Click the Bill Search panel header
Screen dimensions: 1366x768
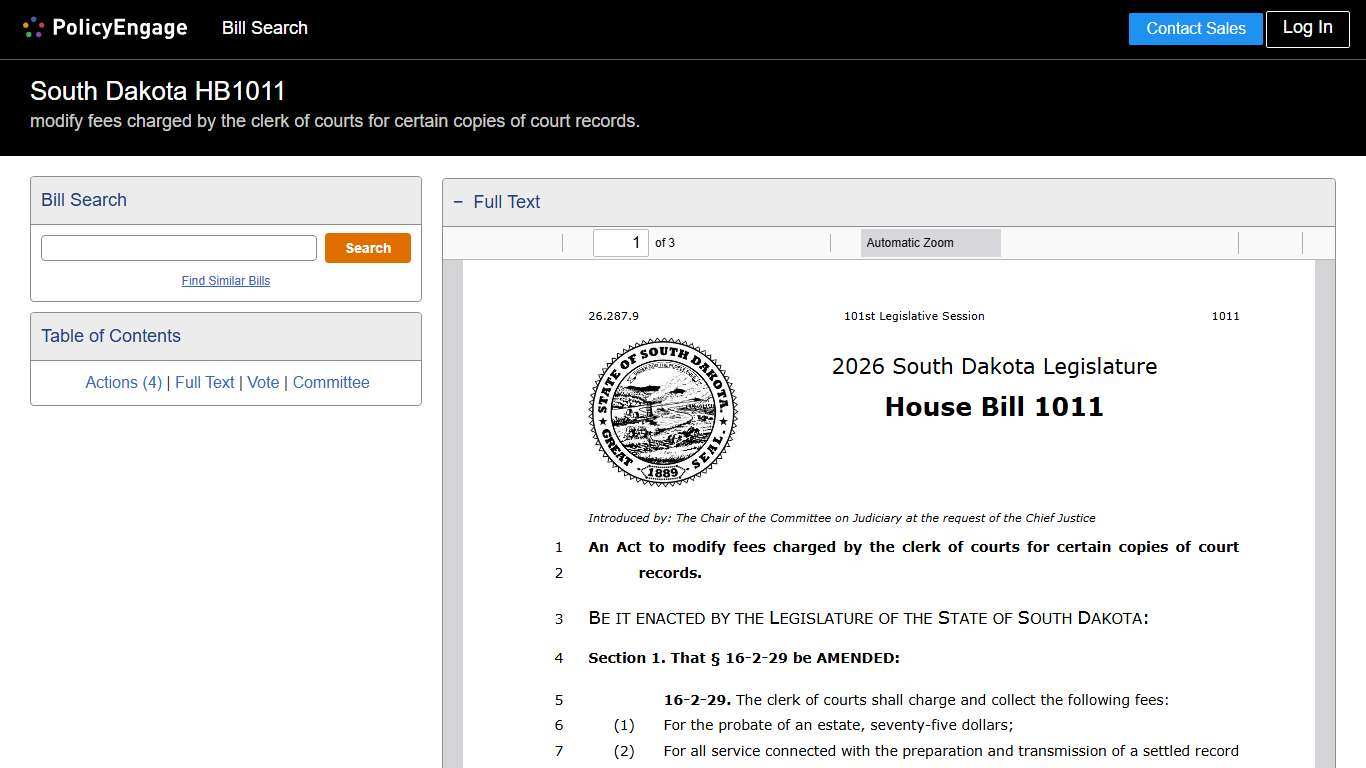pyautogui.click(x=83, y=200)
